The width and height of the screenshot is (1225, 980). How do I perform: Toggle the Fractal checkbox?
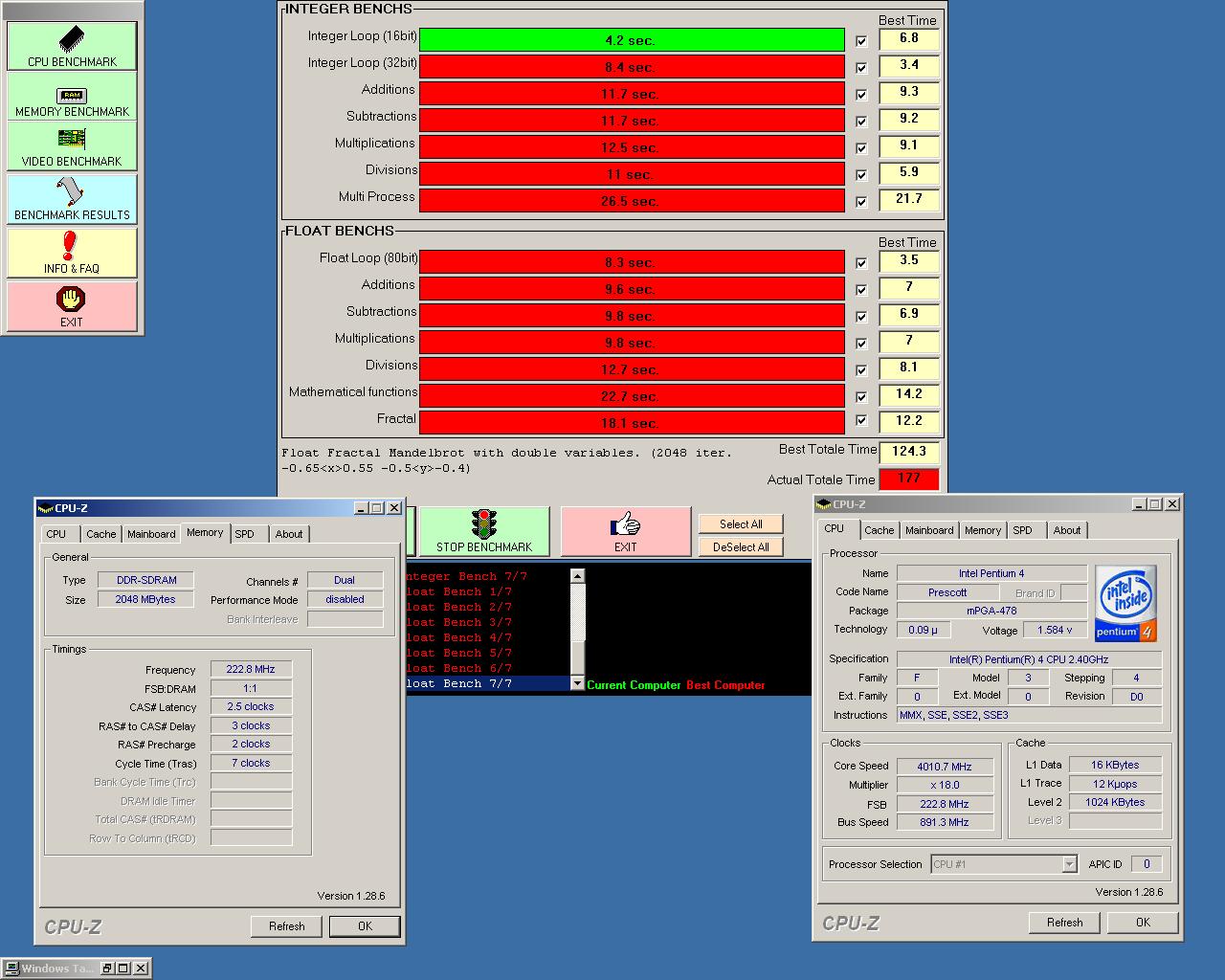pyautogui.click(x=861, y=420)
